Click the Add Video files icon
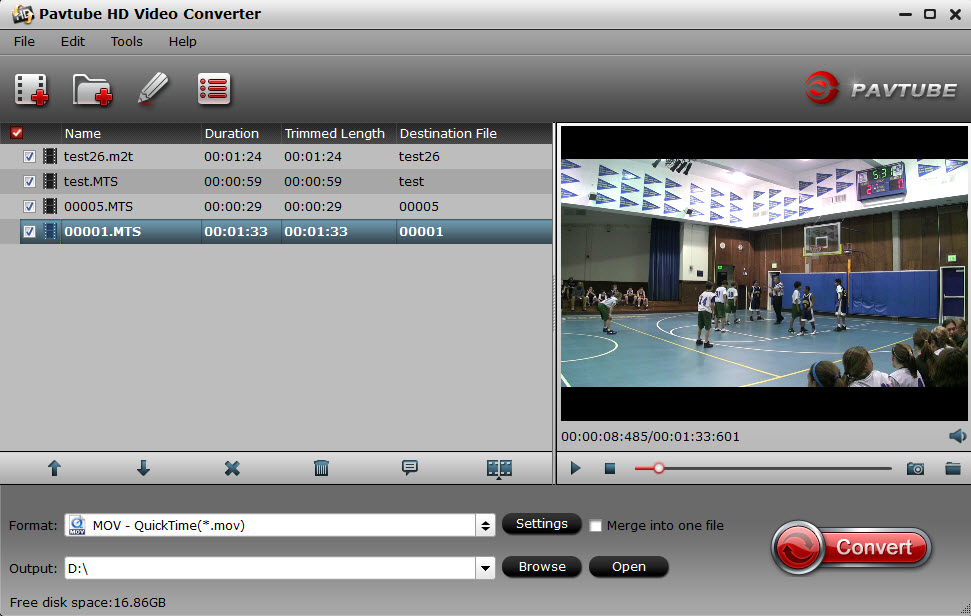The image size is (971, 616). [x=32, y=89]
